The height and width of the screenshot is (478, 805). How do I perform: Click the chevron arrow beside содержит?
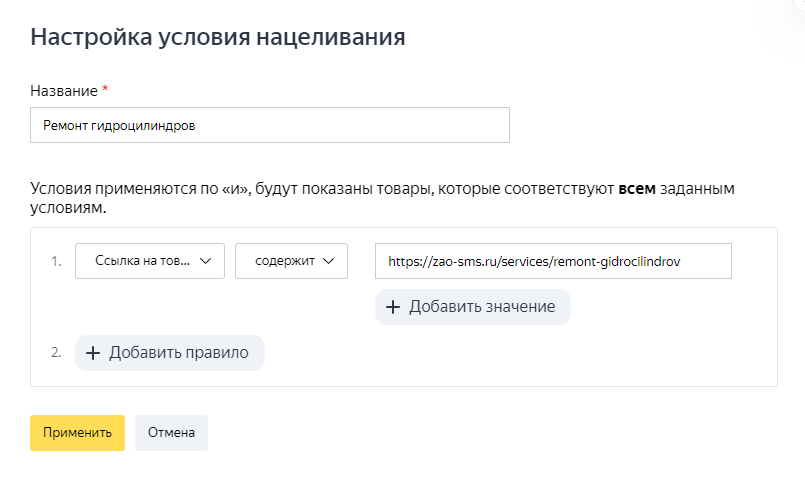[x=330, y=261]
